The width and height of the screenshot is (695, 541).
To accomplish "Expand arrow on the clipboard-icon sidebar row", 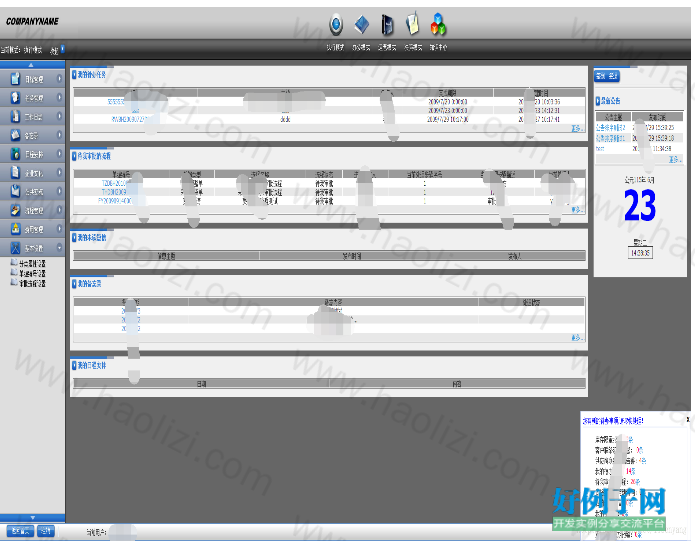I will click(59, 78).
